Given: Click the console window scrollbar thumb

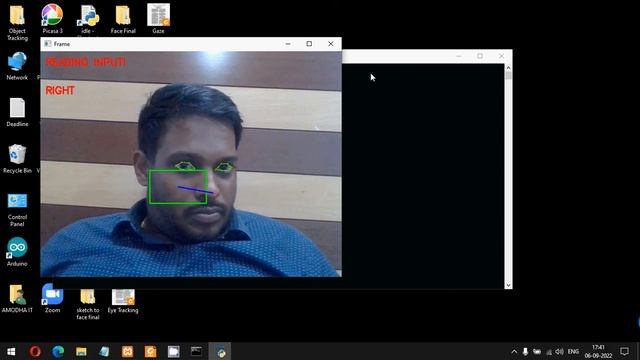Looking at the screenshot, I should [x=508, y=76].
